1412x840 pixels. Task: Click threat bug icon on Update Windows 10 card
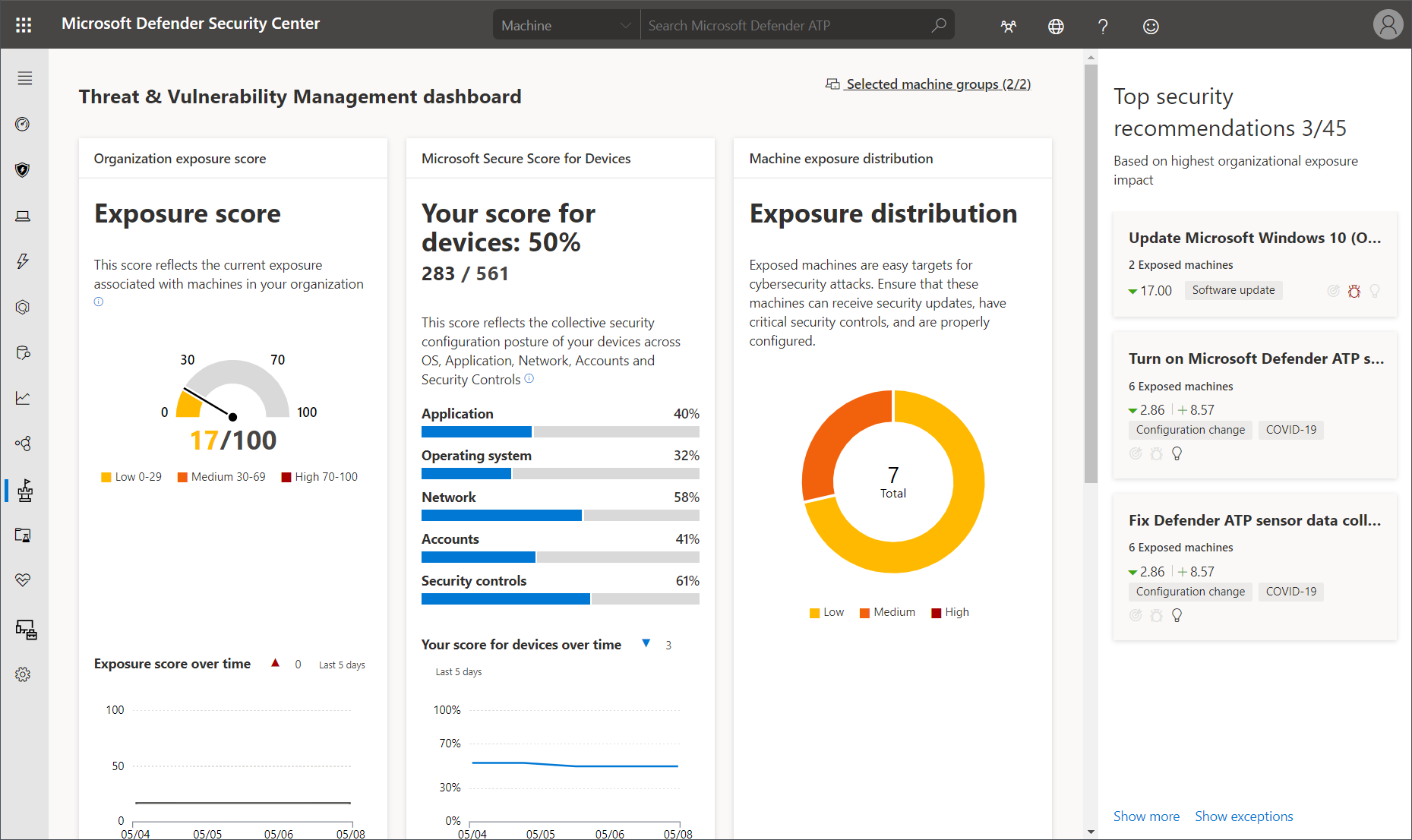pos(1354,291)
